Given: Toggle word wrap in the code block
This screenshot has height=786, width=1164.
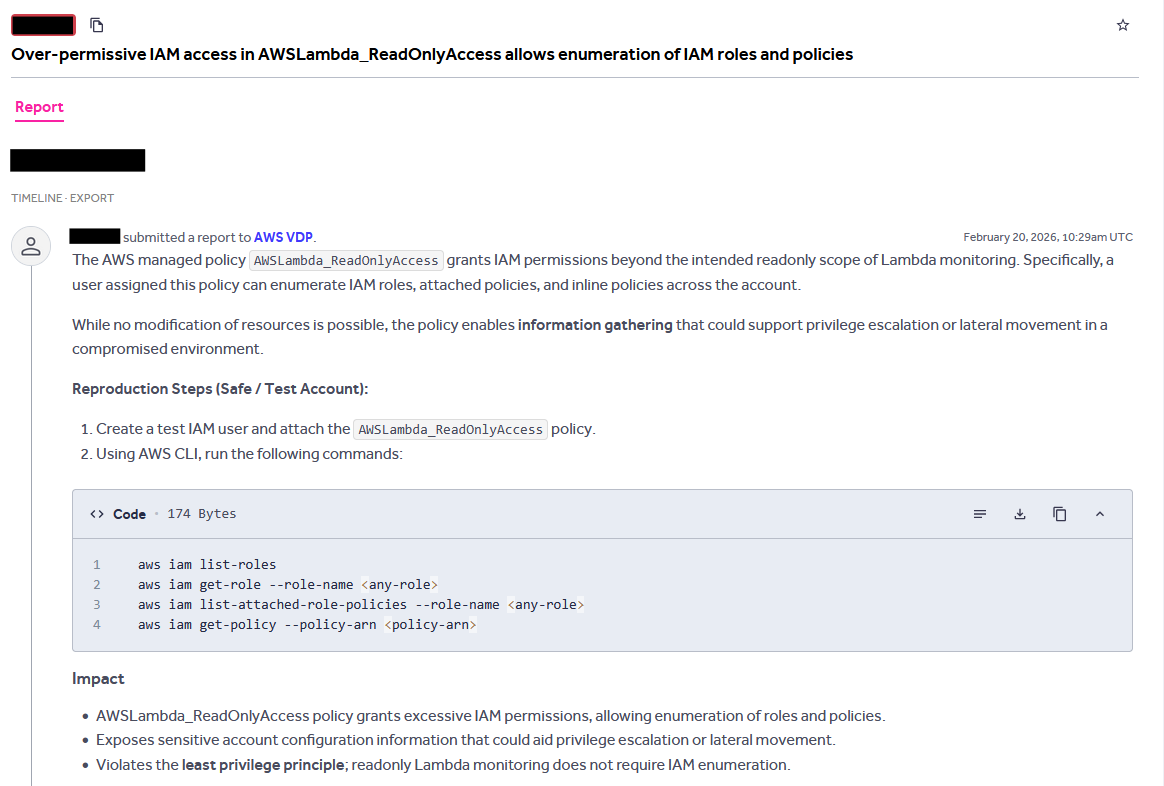Looking at the screenshot, I should point(980,514).
